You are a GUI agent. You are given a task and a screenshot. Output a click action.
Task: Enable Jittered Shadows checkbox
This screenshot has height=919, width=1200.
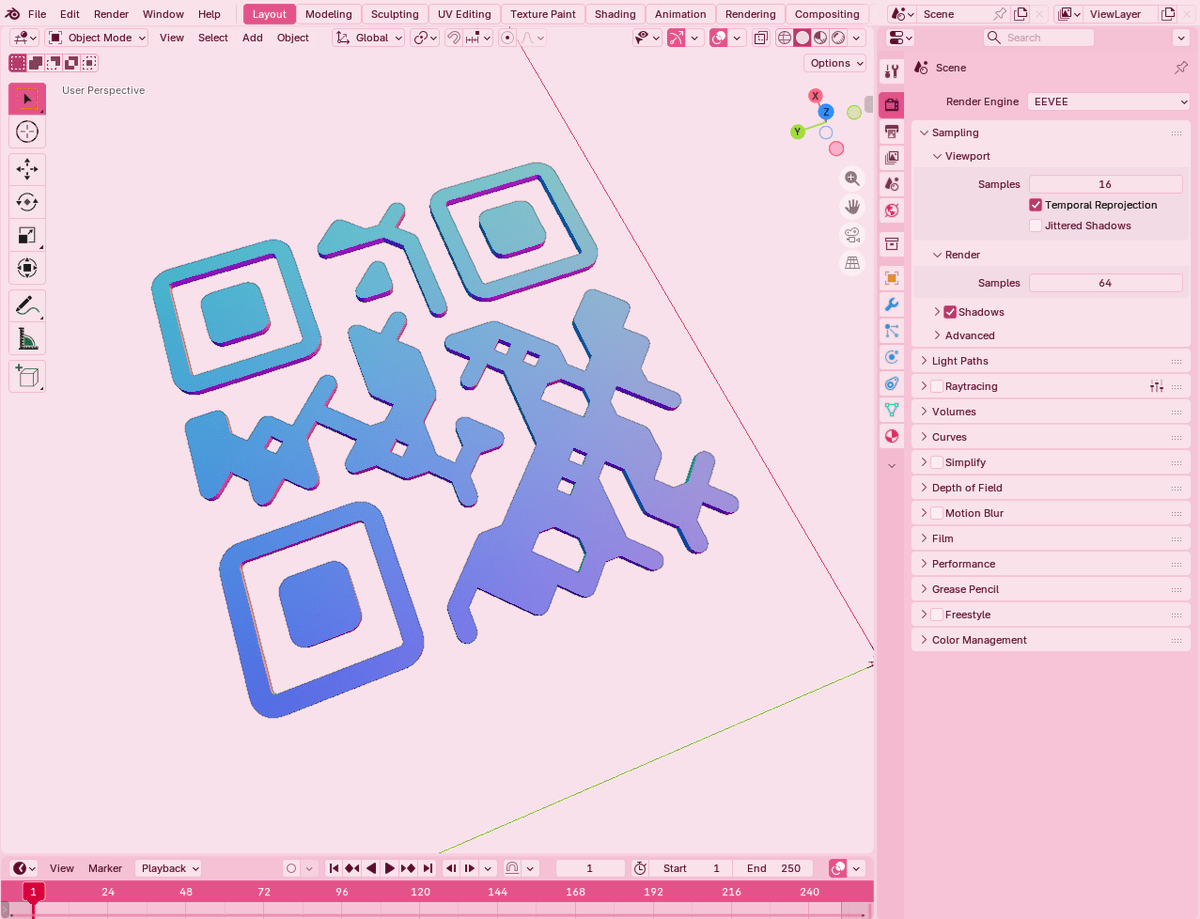1036,226
